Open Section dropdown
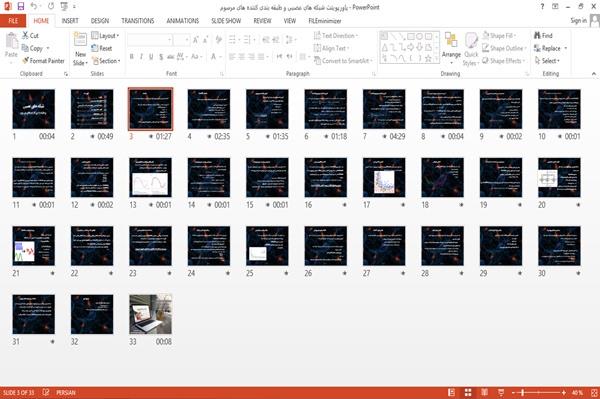Image resolution: width=600 pixels, height=399 pixels. point(106,61)
